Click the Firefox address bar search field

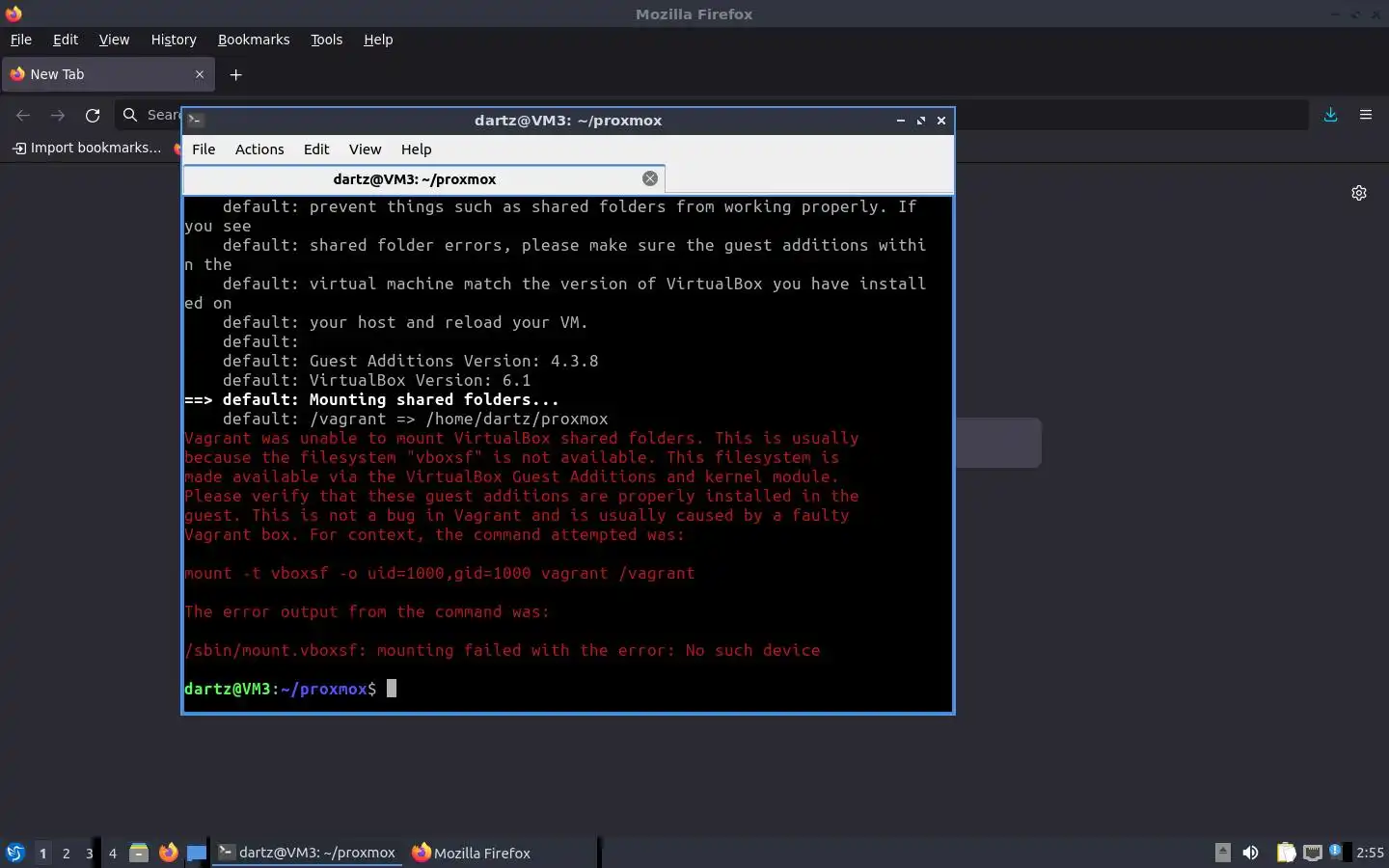(712, 115)
